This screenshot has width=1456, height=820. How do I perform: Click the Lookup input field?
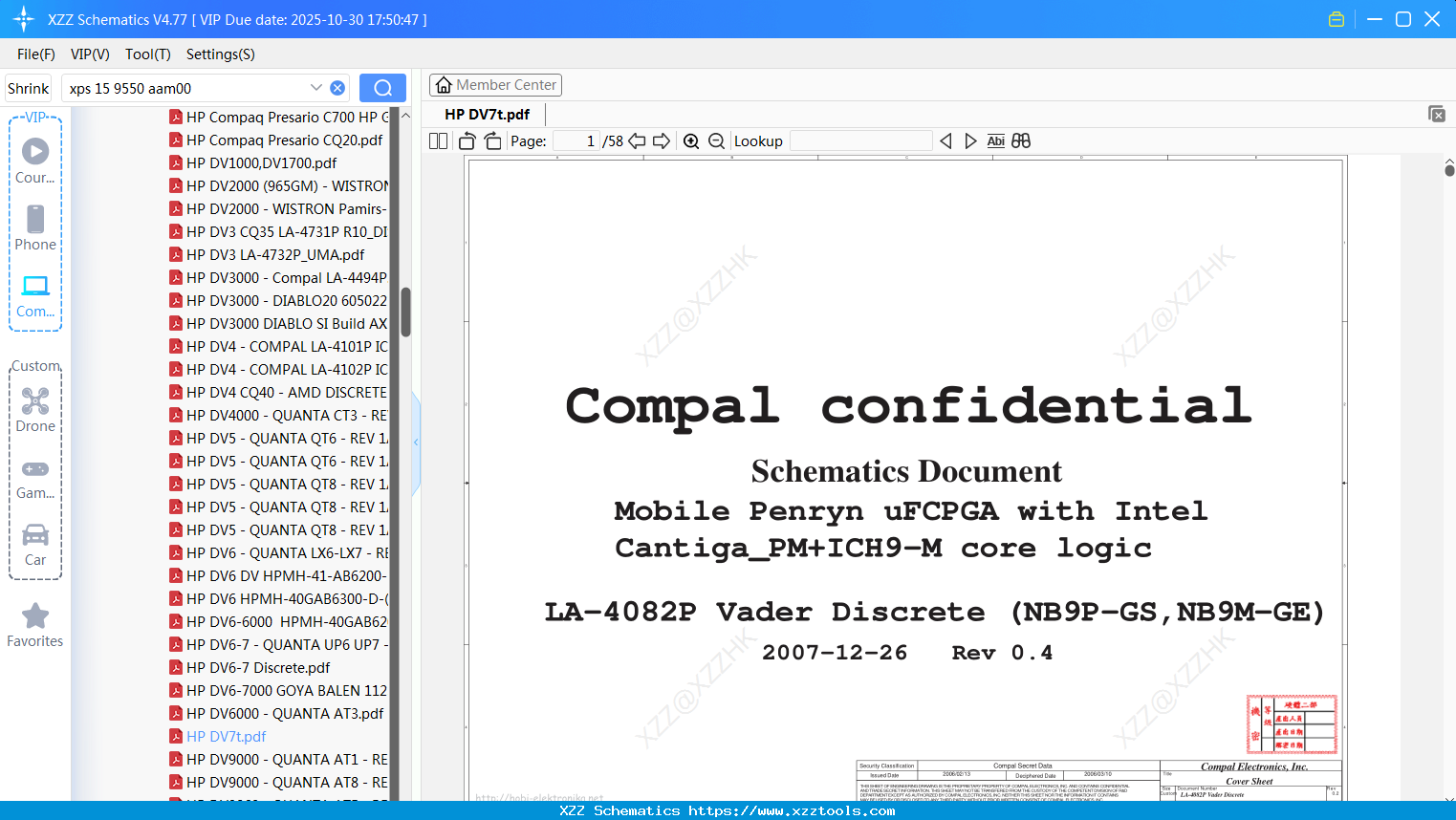tap(861, 141)
